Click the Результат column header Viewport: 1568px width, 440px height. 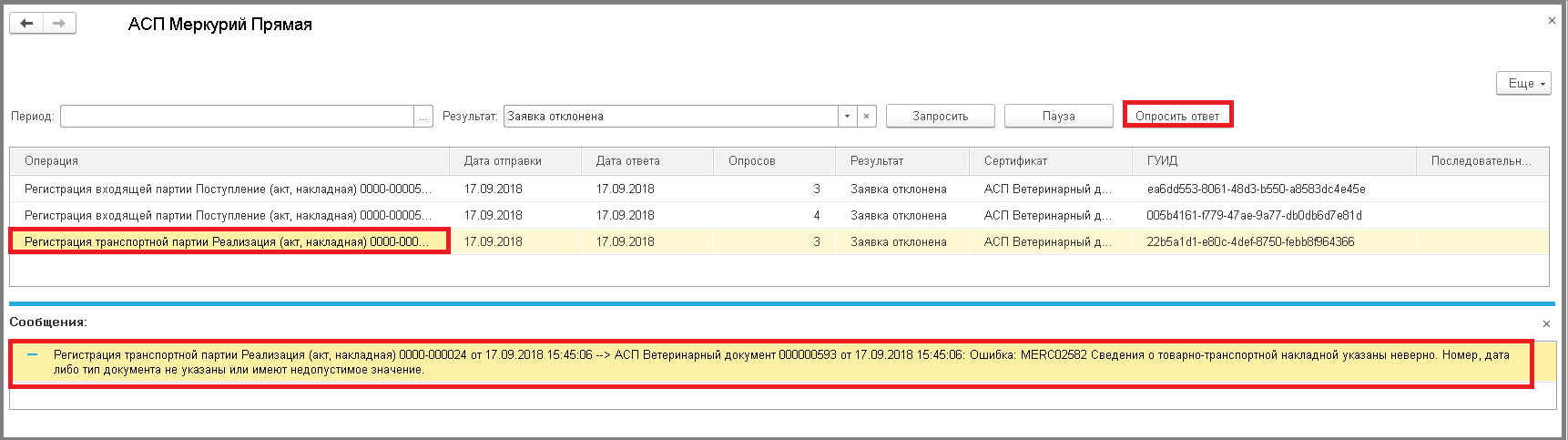(x=902, y=160)
